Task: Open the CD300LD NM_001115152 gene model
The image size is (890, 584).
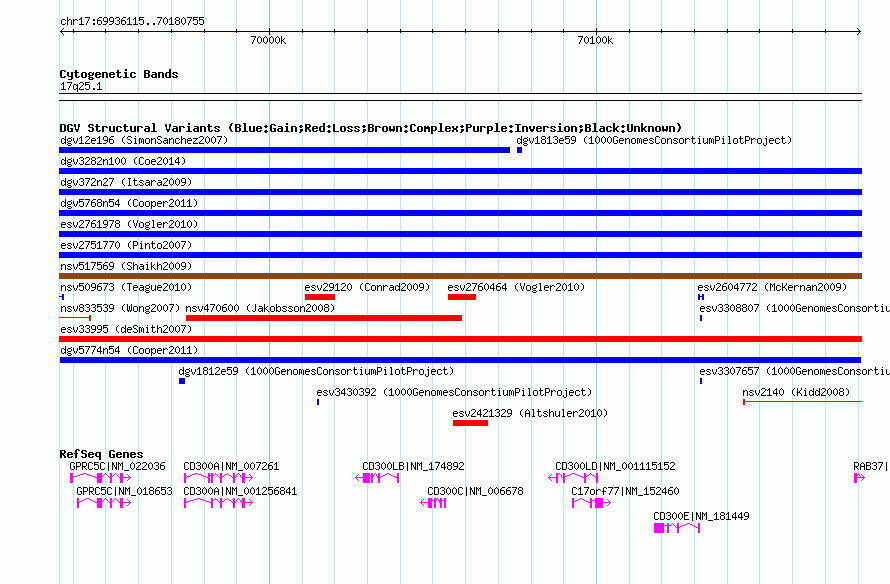Action: tap(573, 478)
